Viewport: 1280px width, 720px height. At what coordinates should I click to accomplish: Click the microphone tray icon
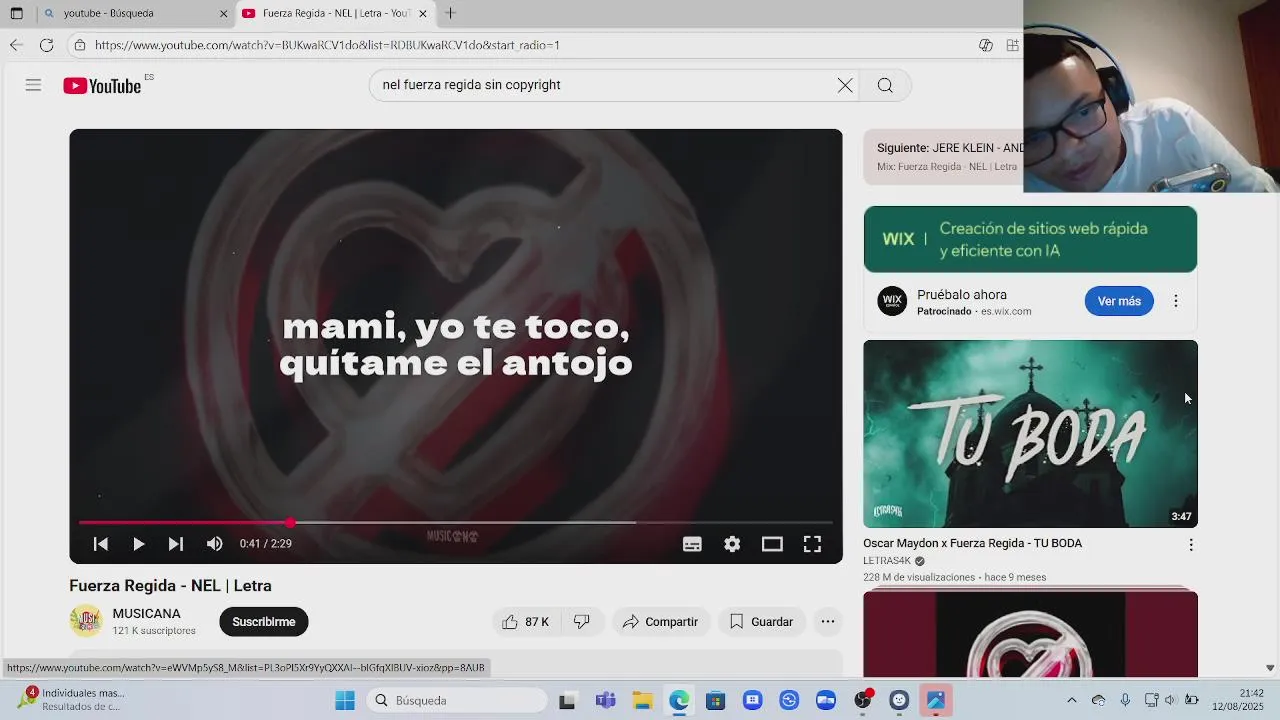tap(1125, 700)
